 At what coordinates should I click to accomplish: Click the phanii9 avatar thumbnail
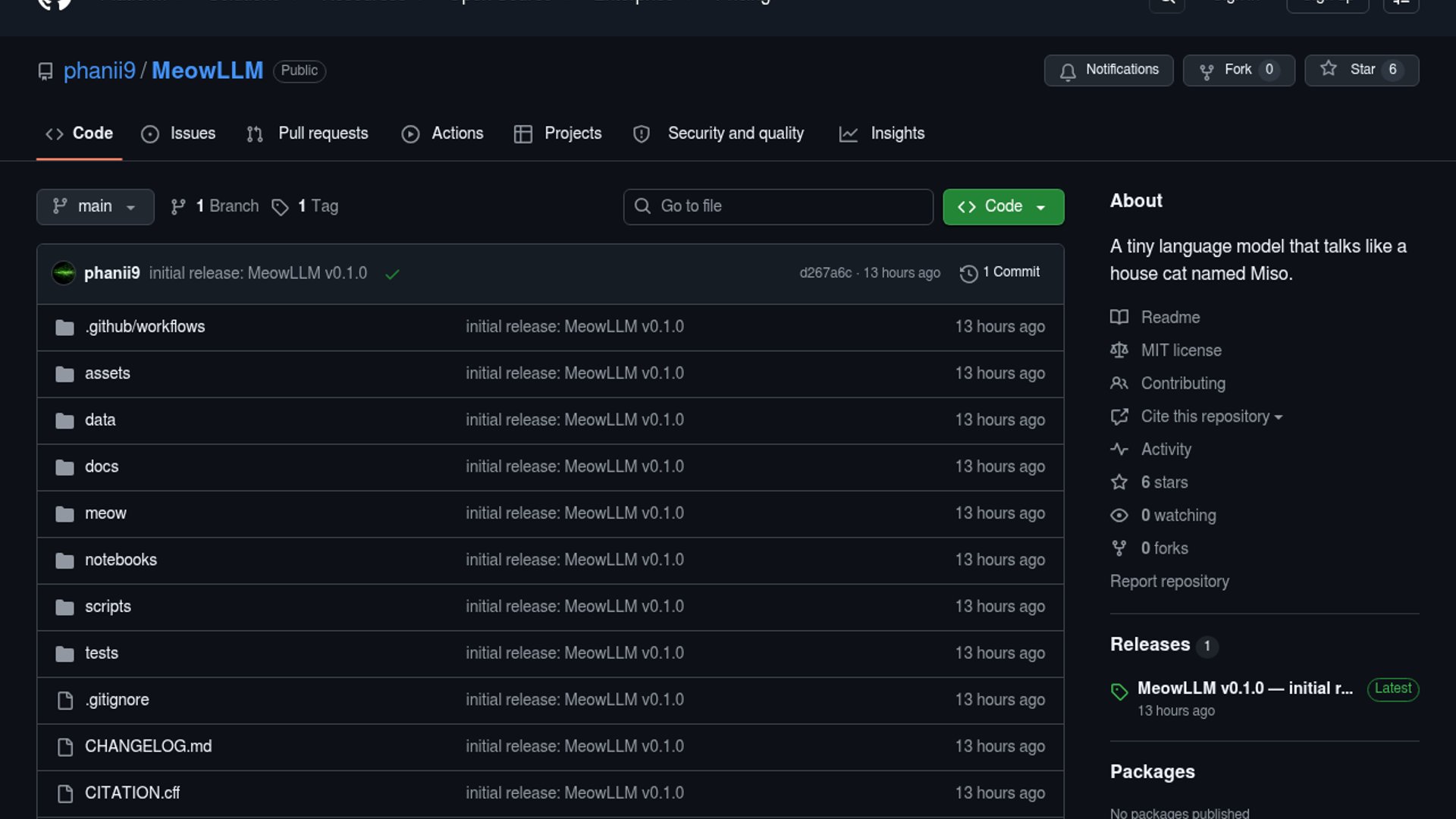coord(64,273)
